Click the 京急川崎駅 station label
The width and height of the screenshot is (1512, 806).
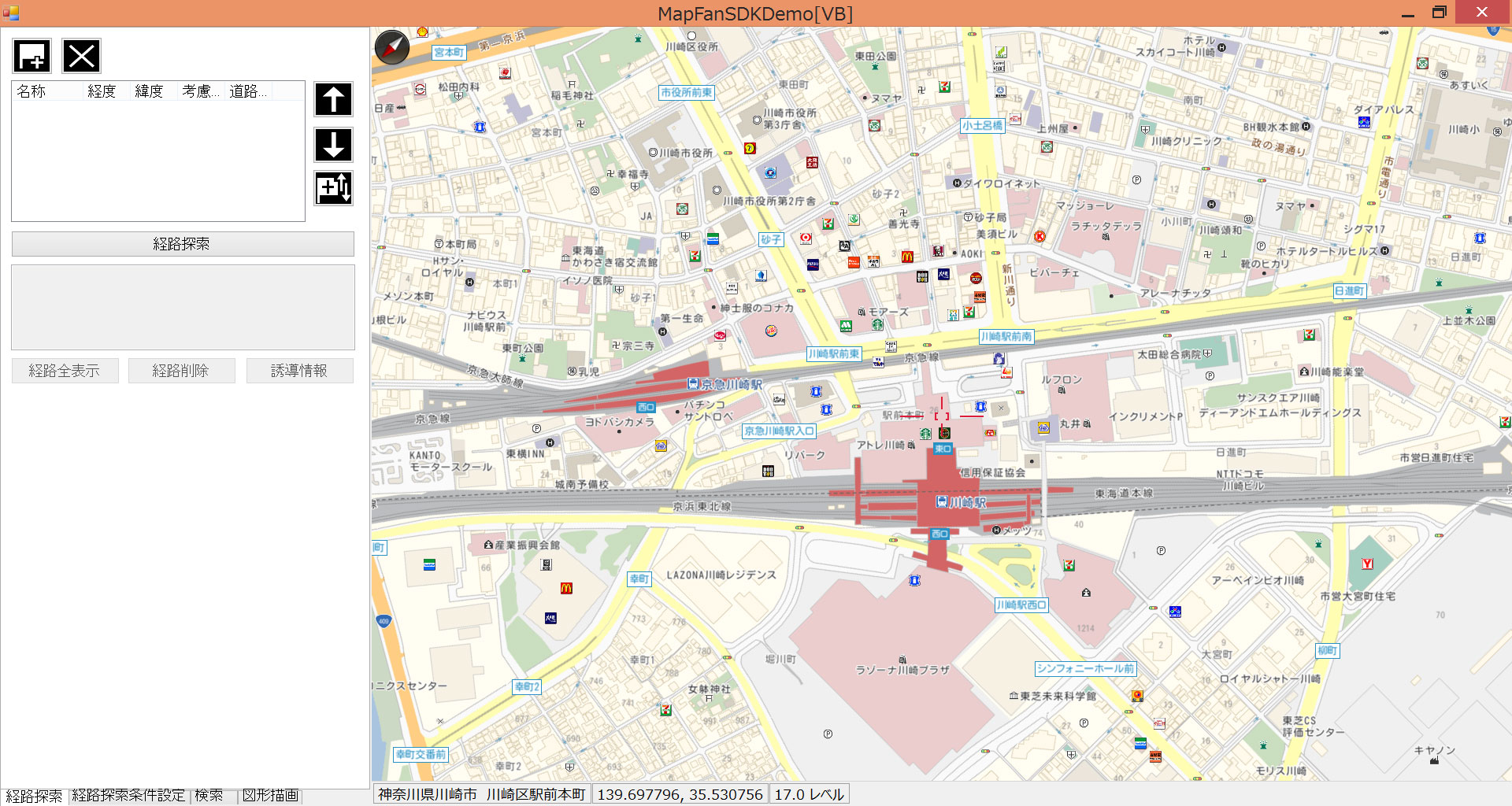[732, 384]
